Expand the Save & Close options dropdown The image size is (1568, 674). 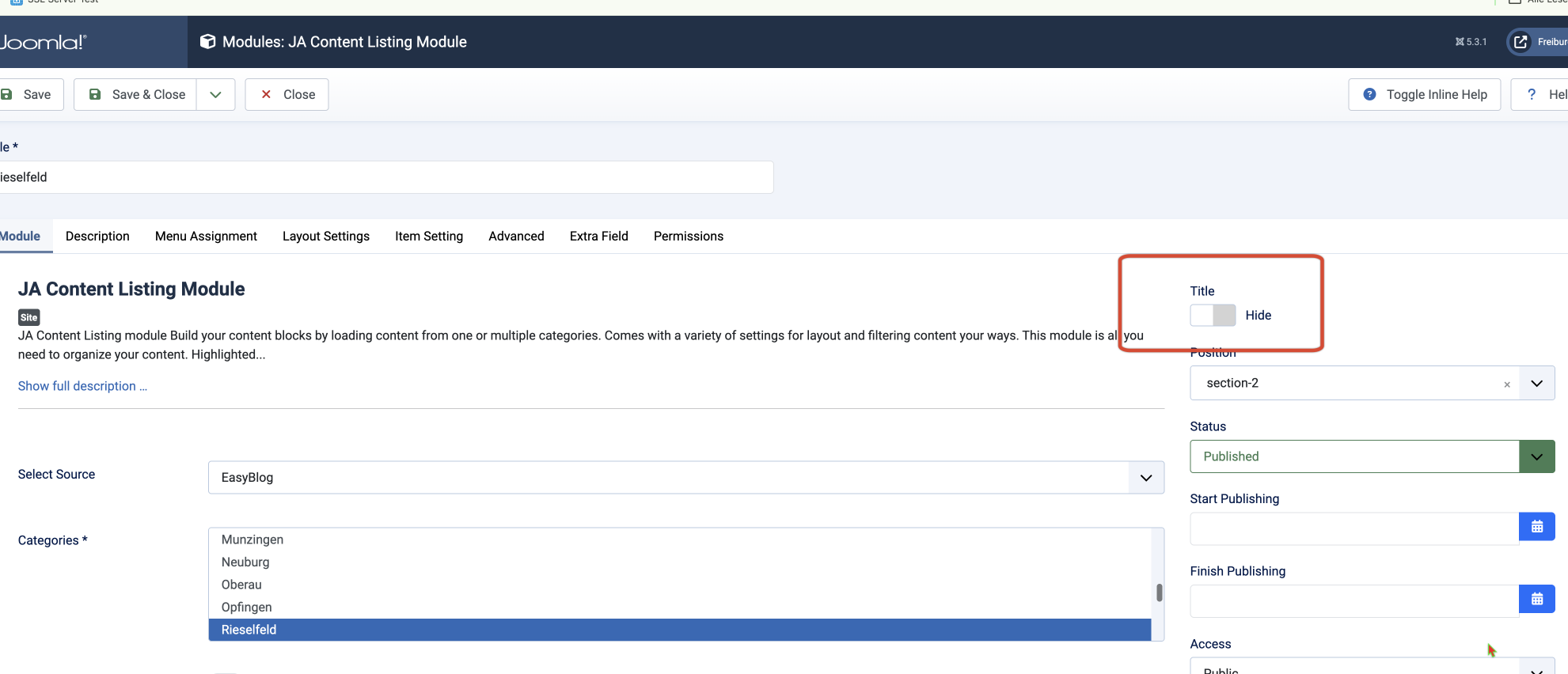point(215,95)
